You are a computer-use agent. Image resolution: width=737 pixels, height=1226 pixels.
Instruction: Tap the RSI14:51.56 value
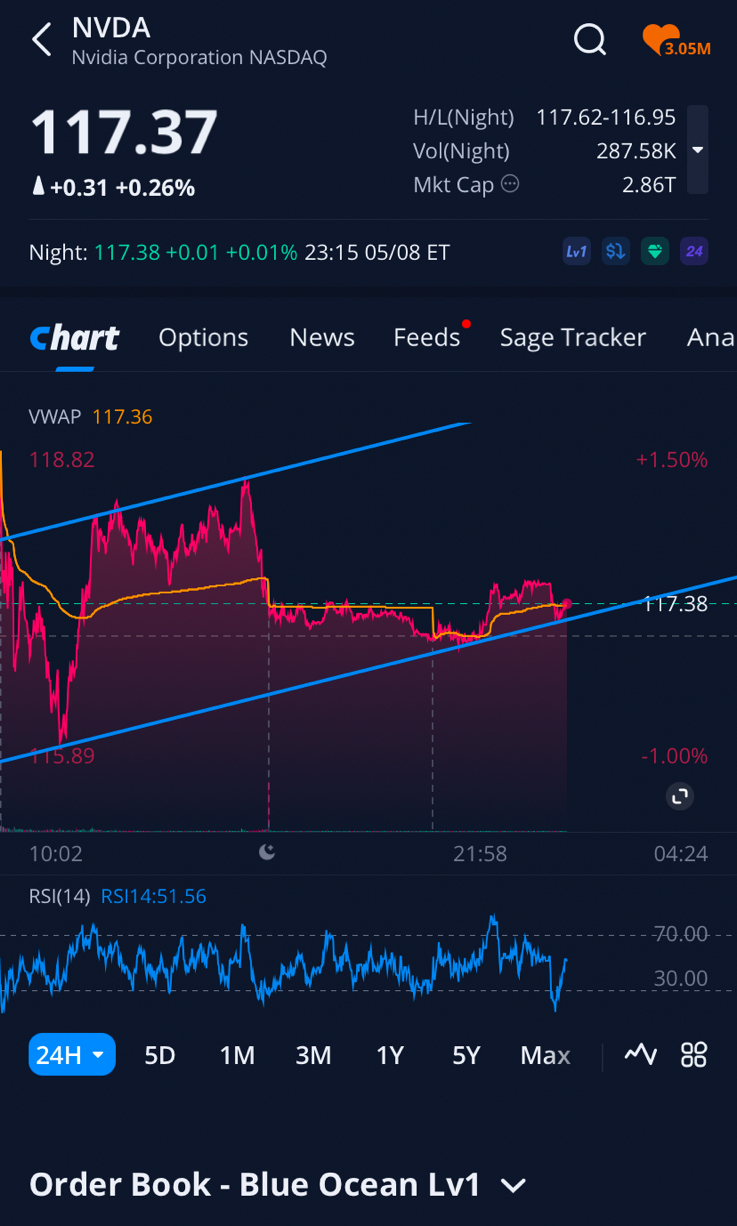(153, 896)
